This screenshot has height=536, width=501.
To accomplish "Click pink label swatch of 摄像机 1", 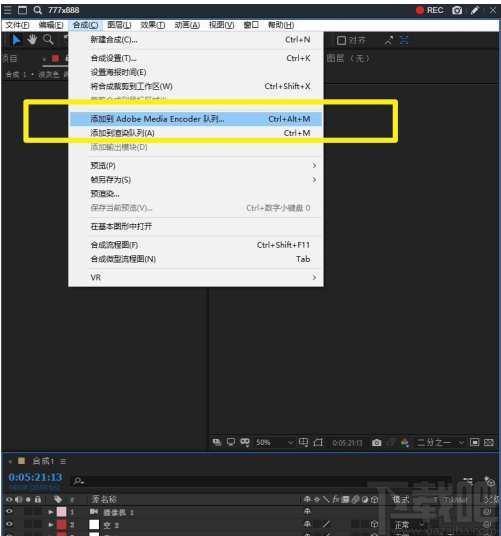I will point(61,512).
